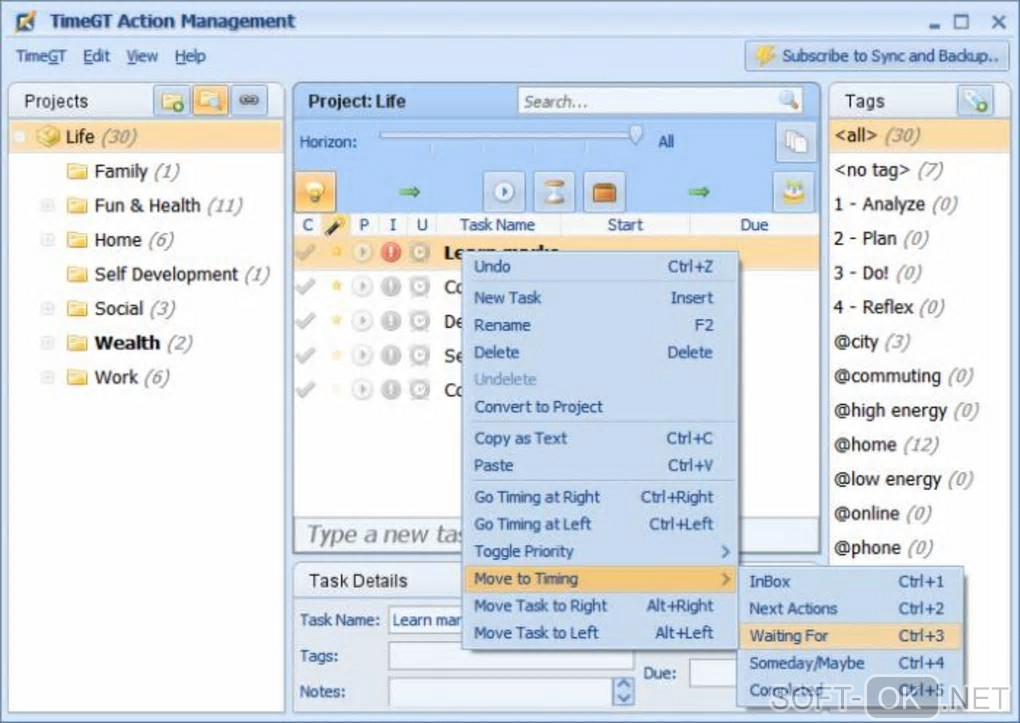Viewport: 1020px width, 723px height.
Task: Click the TimeGT app icon in title bar
Action: tap(25, 21)
